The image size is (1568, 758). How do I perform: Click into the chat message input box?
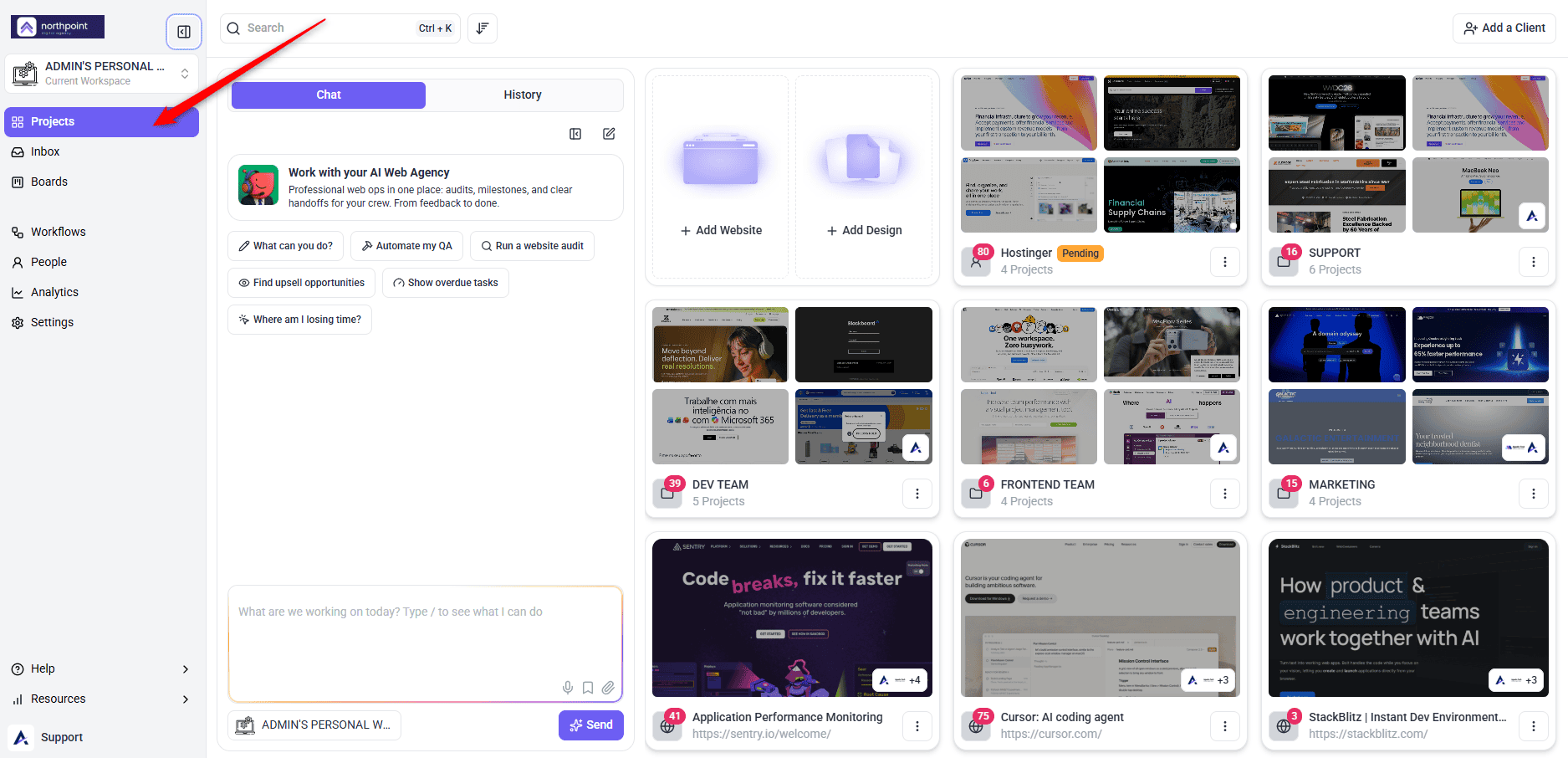[x=426, y=643]
